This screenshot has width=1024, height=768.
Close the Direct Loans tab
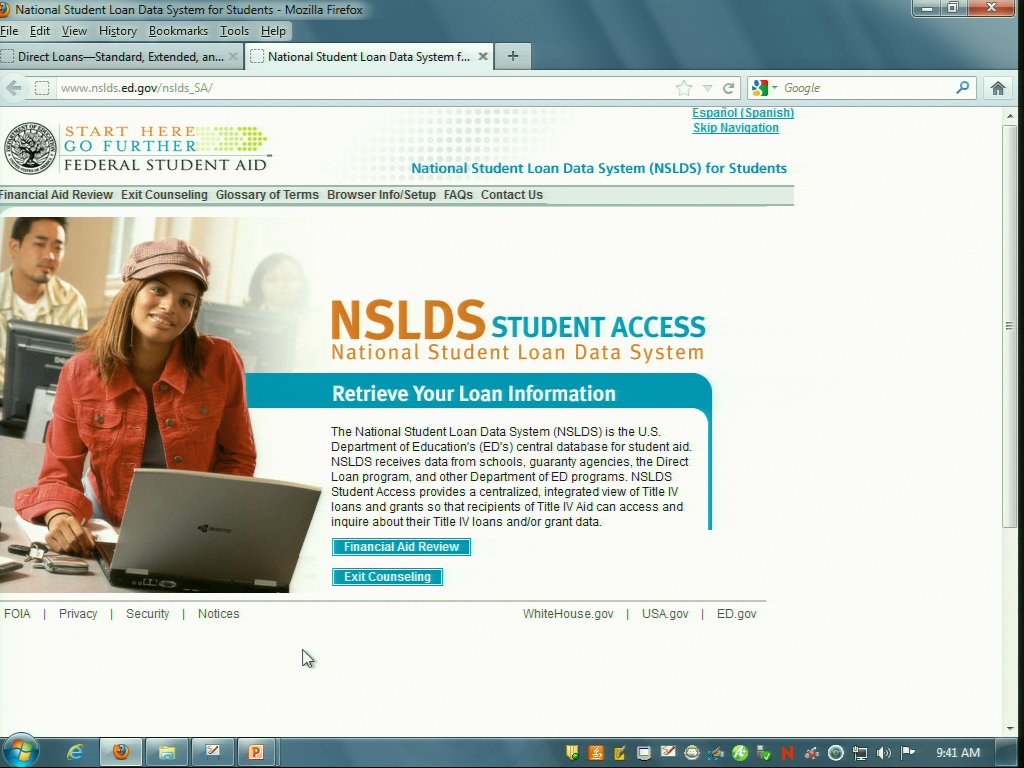point(234,57)
